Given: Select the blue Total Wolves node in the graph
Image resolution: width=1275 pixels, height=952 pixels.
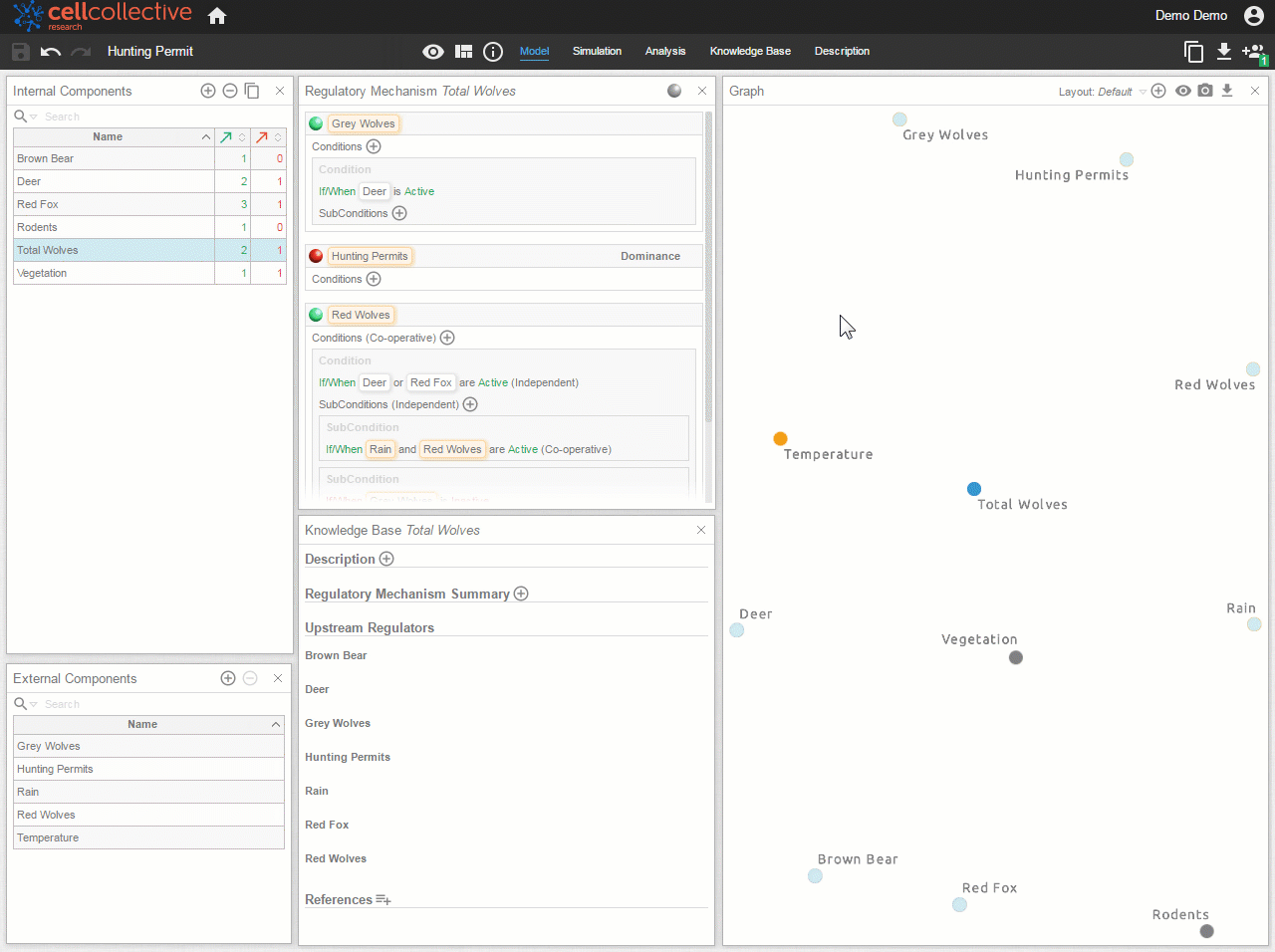Looking at the screenshot, I should pyautogui.click(x=974, y=489).
